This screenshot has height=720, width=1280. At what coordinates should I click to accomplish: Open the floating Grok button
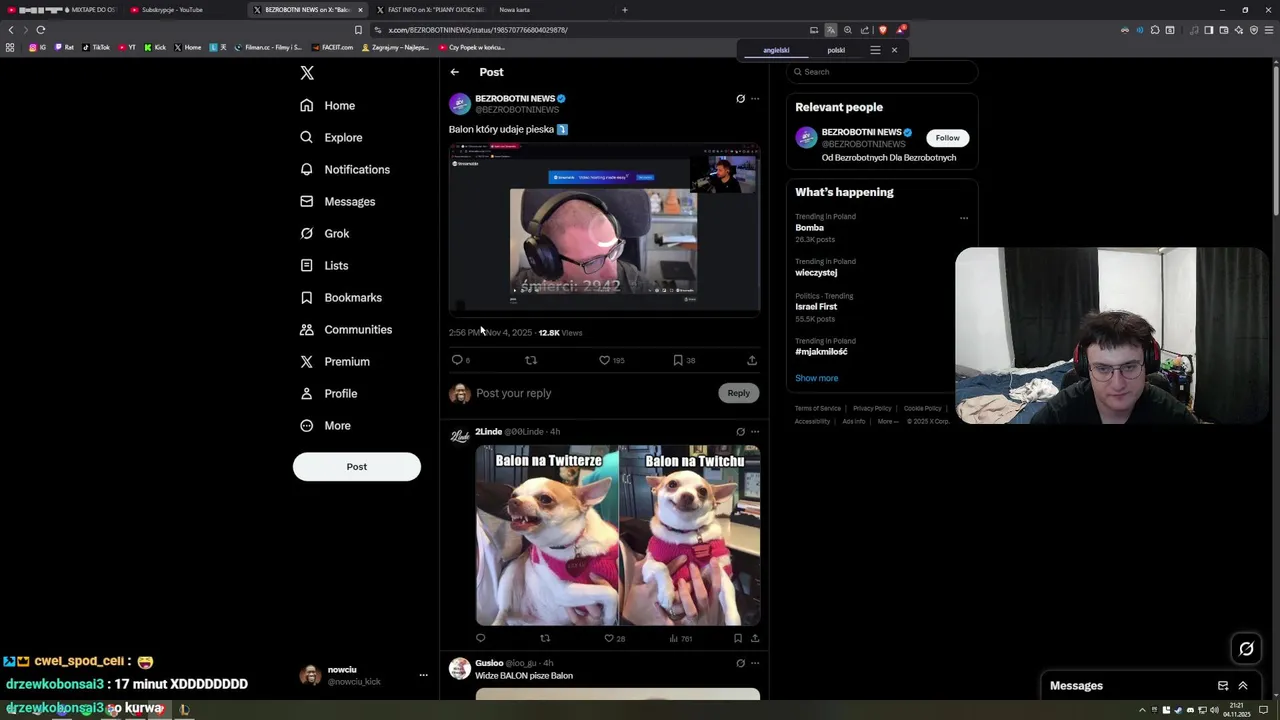[1246, 649]
